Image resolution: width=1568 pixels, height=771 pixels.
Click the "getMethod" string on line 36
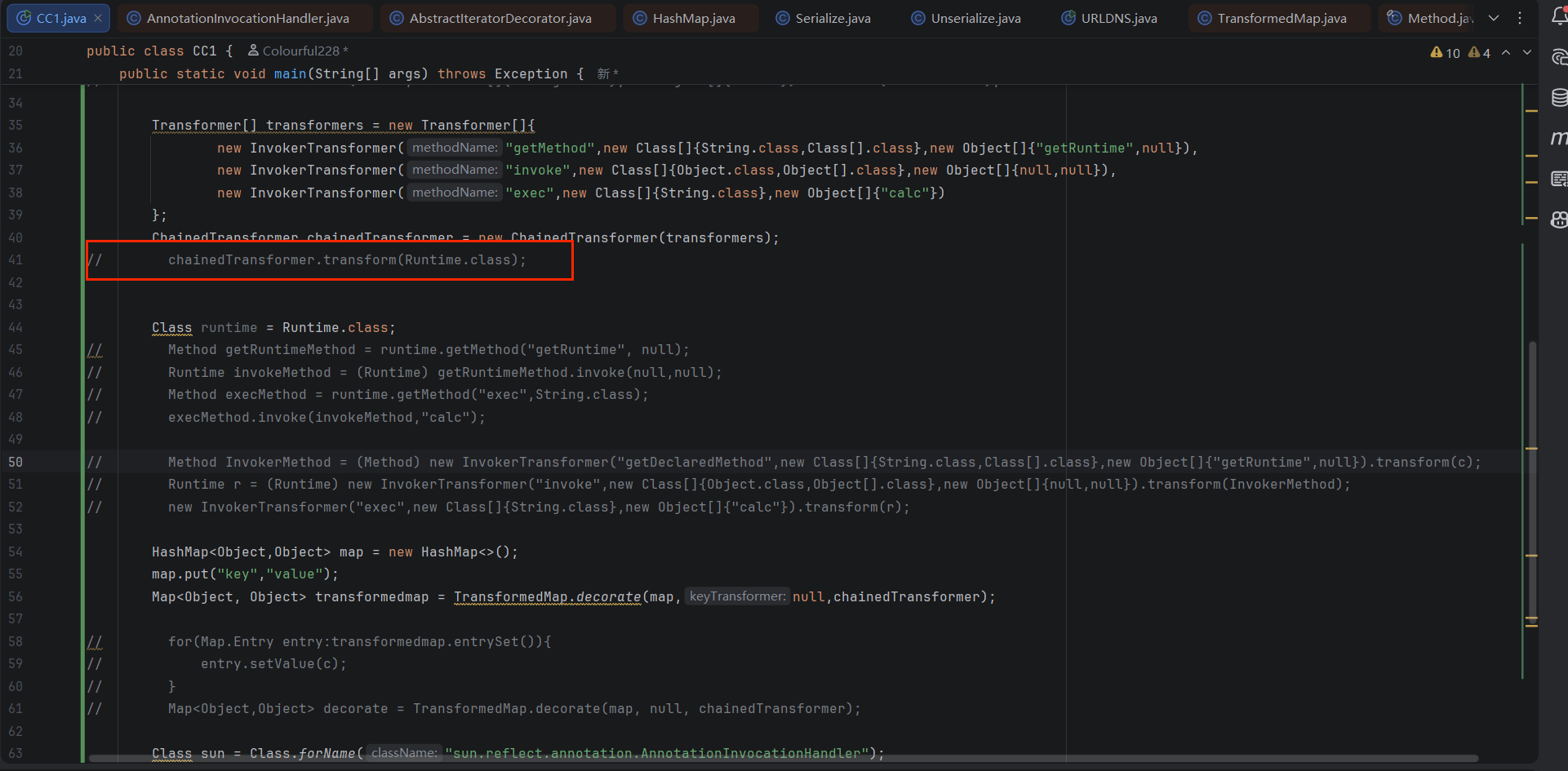pyautogui.click(x=550, y=148)
